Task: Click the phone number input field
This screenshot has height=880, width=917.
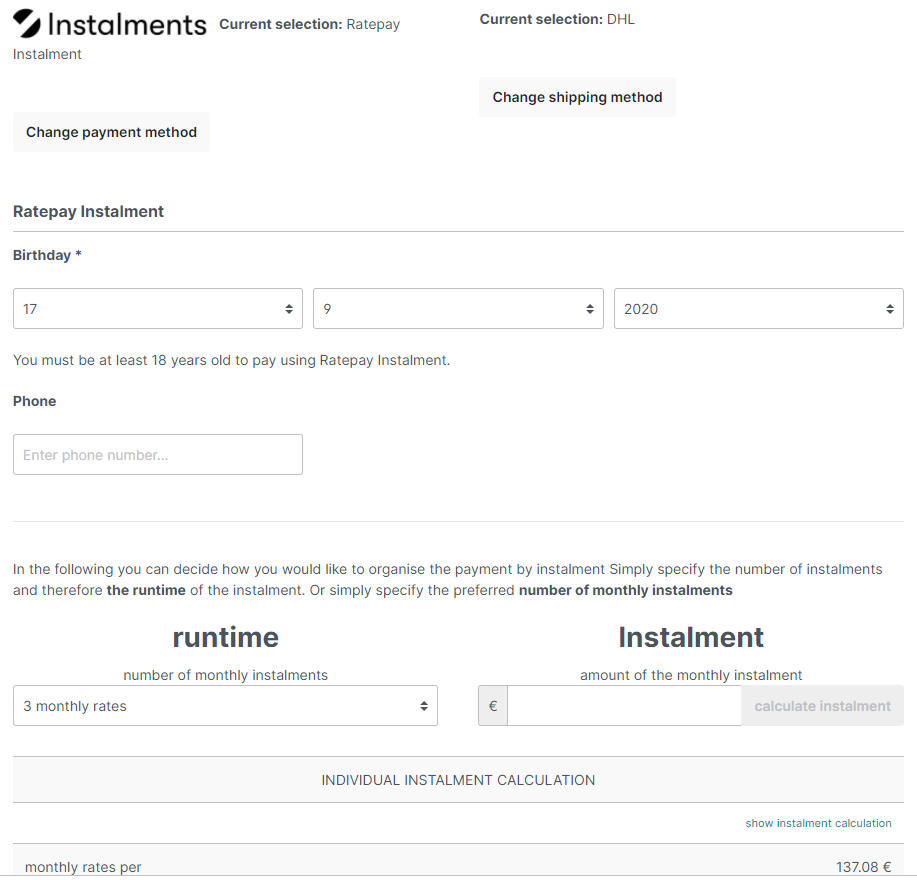Action: [x=158, y=454]
